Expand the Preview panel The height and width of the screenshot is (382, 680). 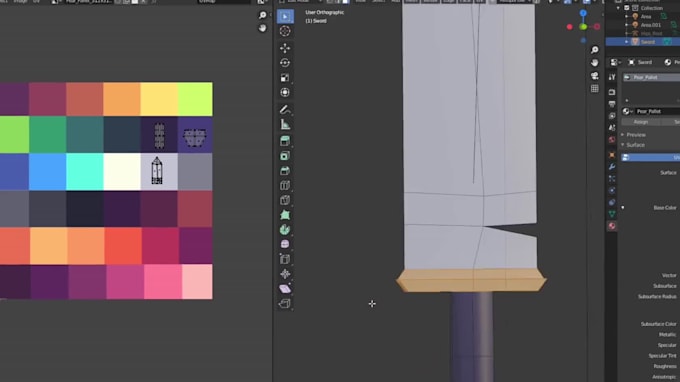(623, 135)
